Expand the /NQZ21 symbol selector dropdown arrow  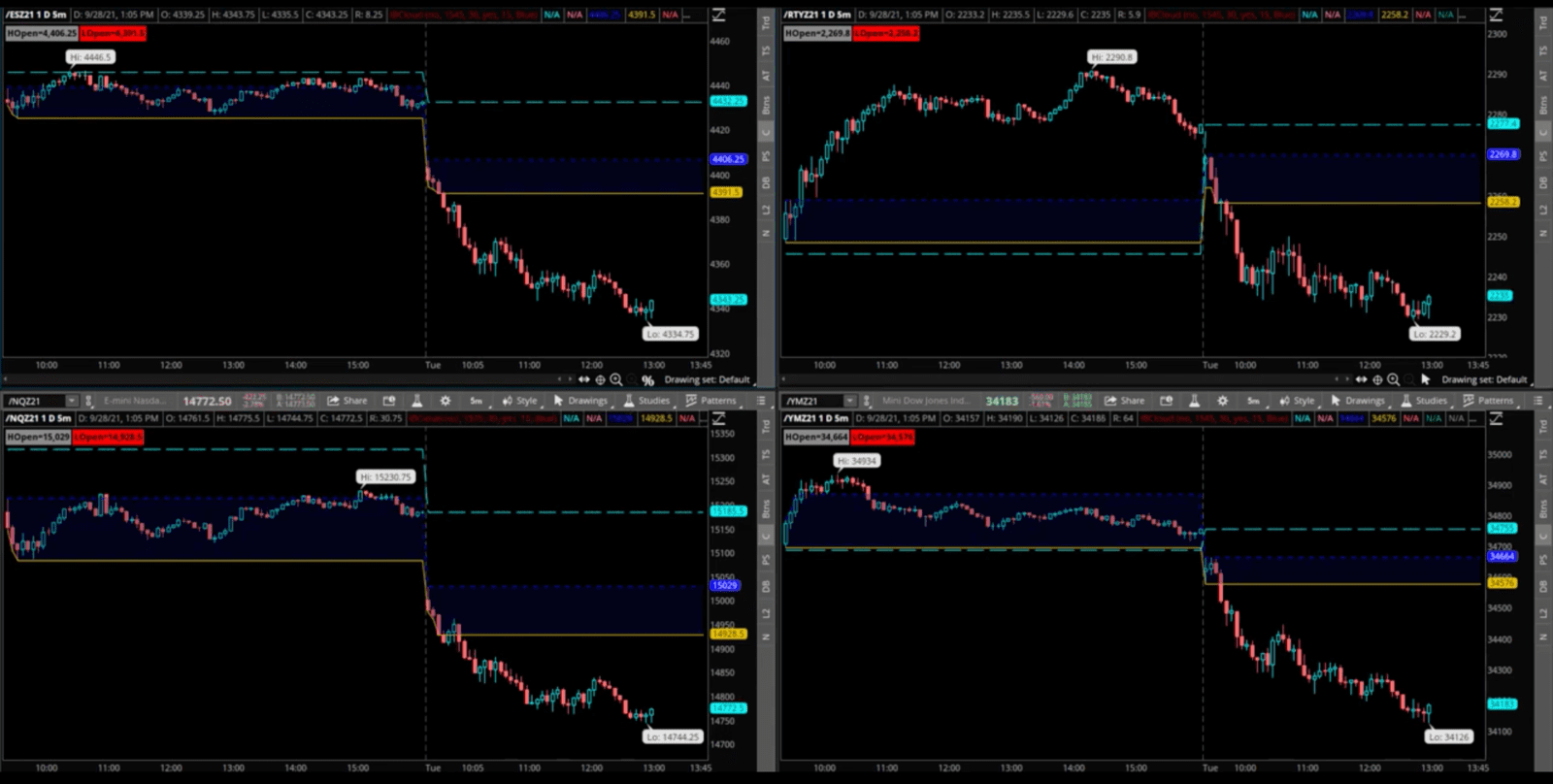(71, 401)
